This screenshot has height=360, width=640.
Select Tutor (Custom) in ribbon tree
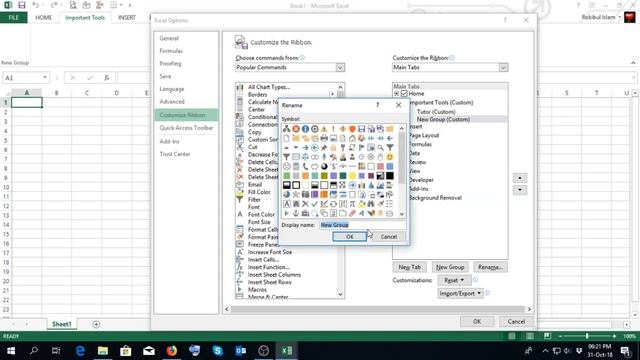[436, 111]
